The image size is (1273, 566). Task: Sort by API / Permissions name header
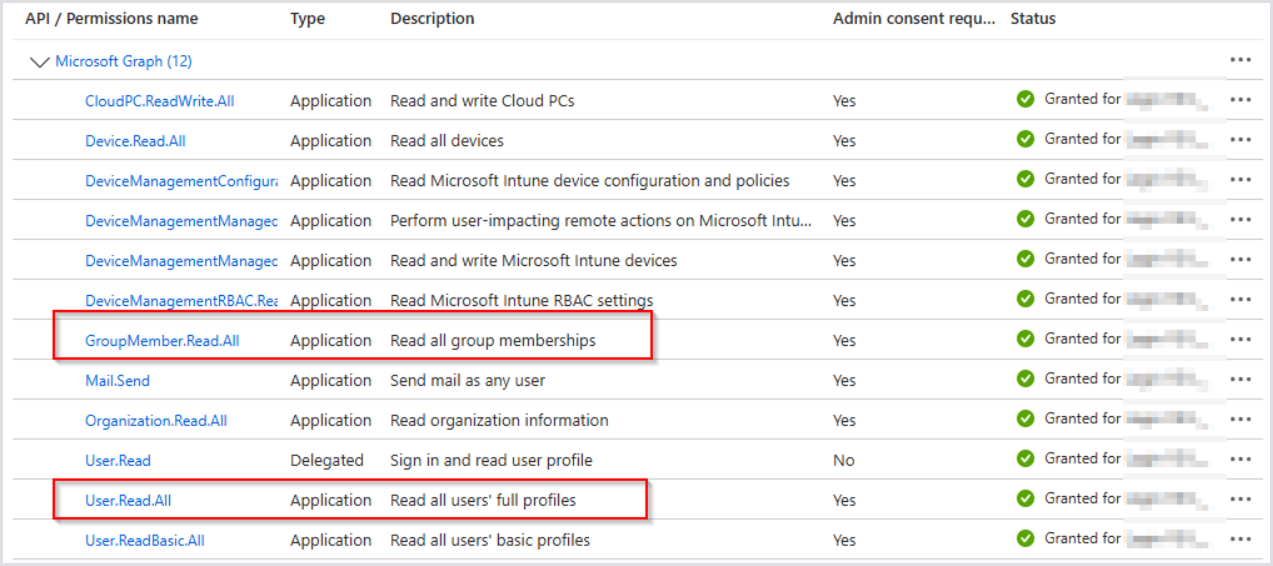112,19
